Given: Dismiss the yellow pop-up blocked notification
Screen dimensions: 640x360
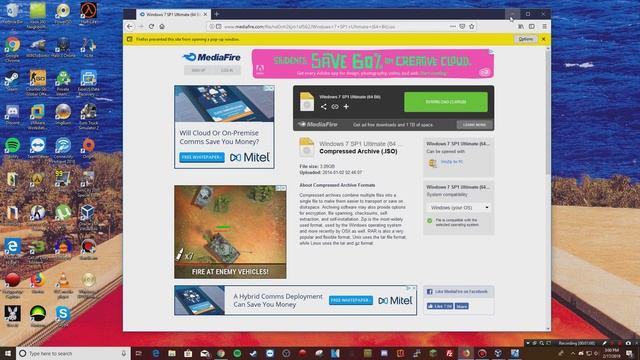Looking at the screenshot, I should point(543,39).
